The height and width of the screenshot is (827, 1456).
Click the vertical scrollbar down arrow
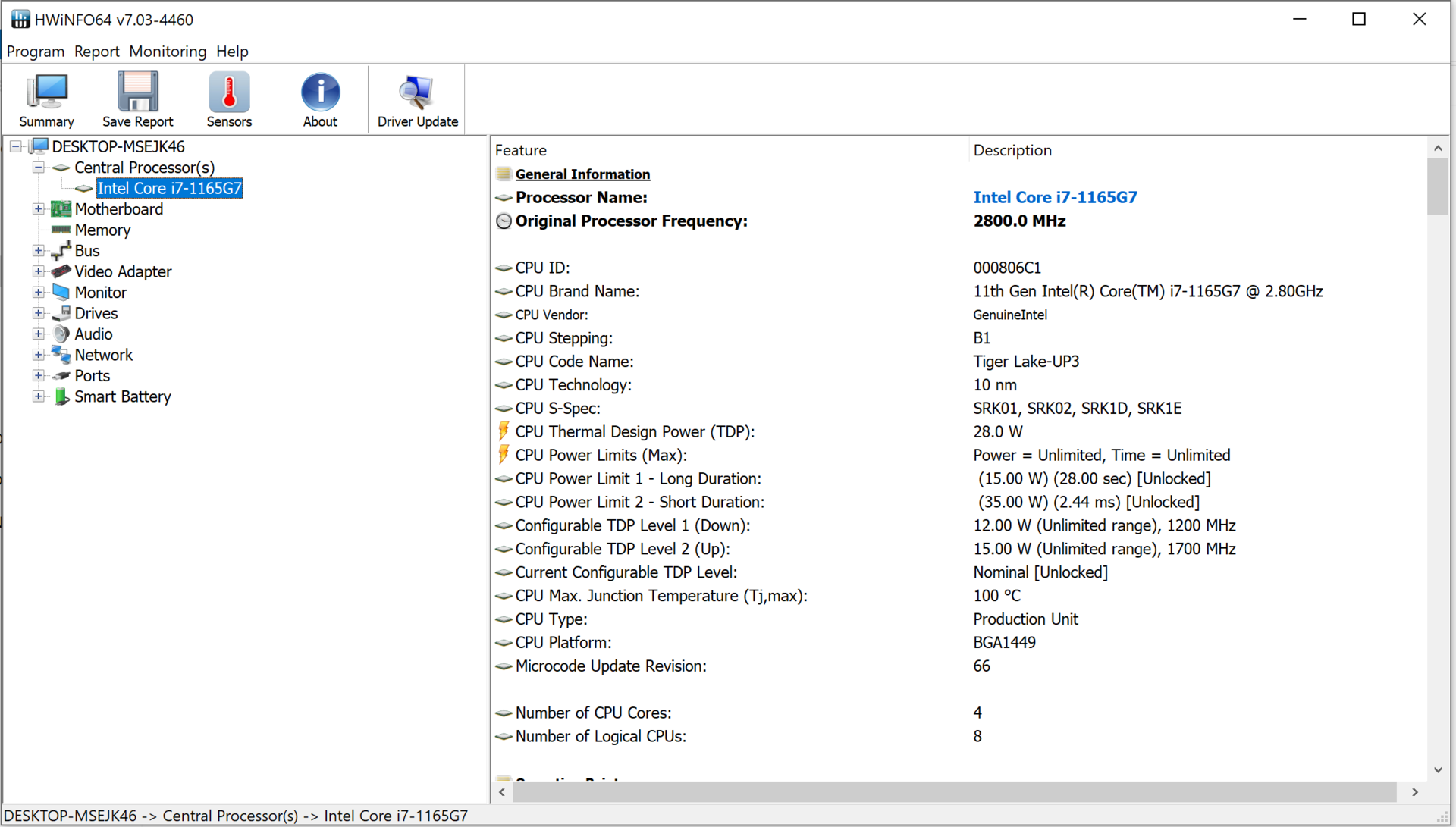(1438, 770)
